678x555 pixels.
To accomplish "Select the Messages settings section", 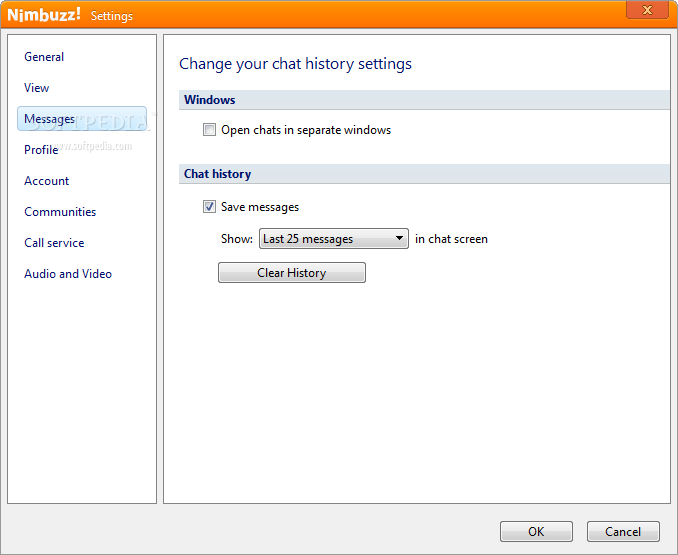I will [82, 118].
